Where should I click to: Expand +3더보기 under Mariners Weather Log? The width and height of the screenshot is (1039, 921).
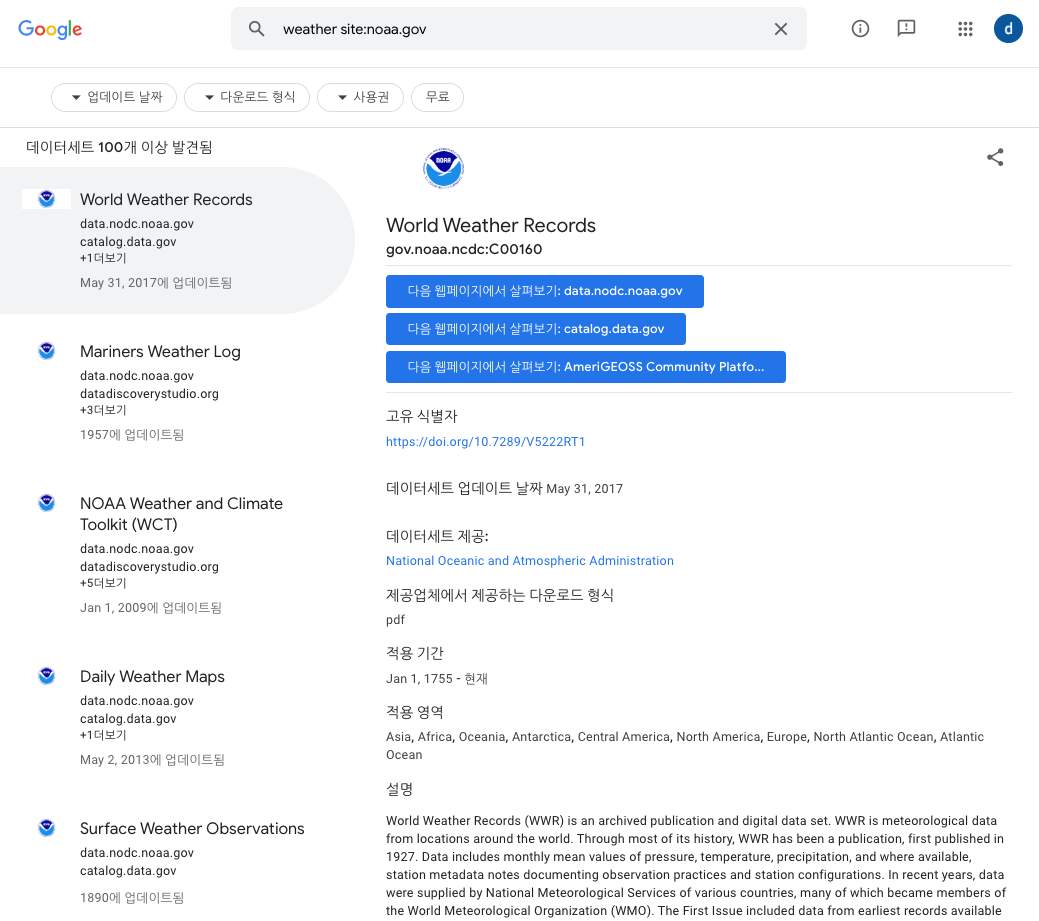tap(103, 410)
